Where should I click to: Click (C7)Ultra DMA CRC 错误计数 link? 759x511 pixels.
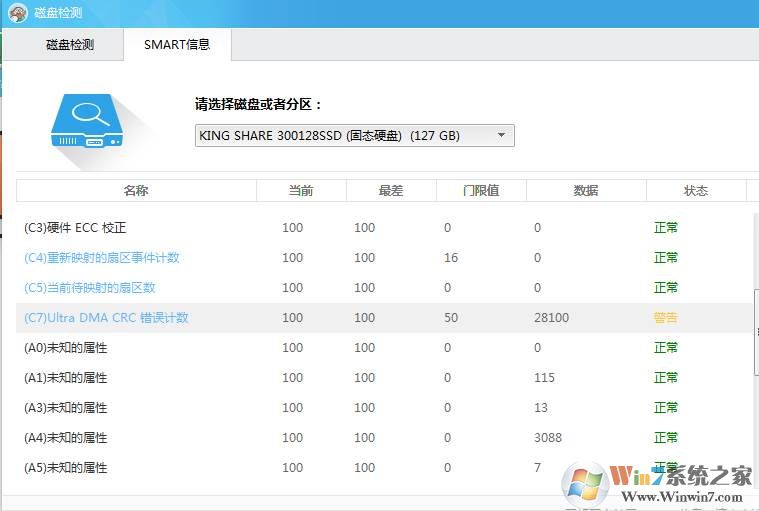point(106,318)
